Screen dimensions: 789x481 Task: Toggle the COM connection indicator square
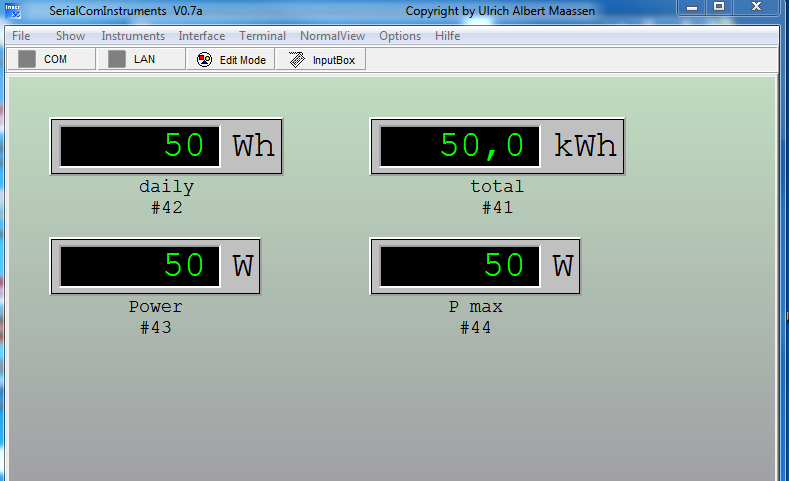[27, 59]
